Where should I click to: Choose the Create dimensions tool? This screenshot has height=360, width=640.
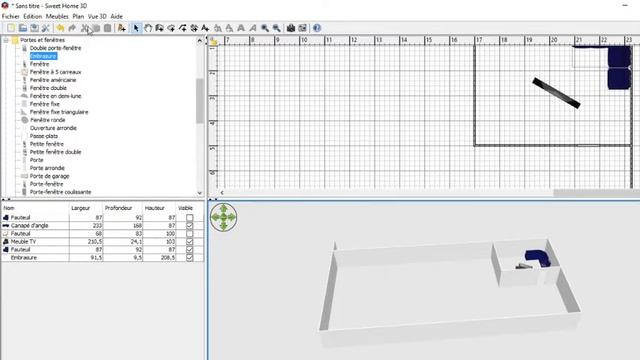pyautogui.click(x=194, y=28)
